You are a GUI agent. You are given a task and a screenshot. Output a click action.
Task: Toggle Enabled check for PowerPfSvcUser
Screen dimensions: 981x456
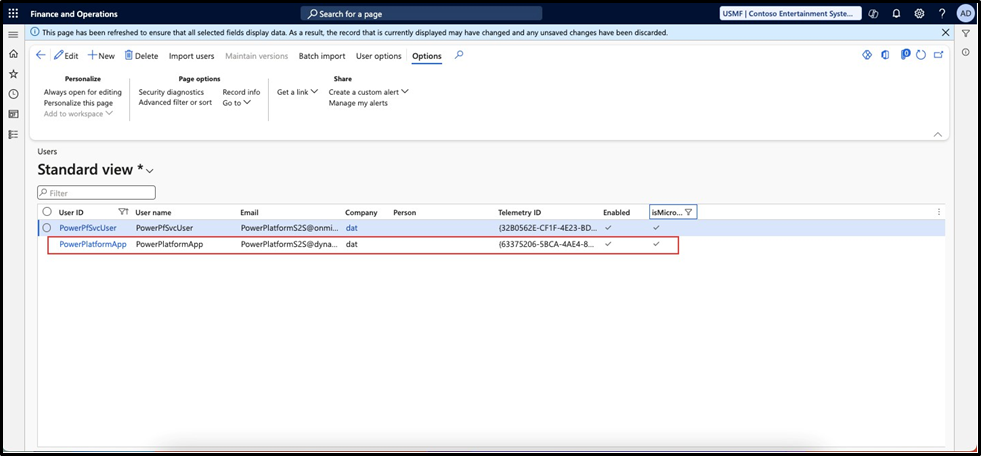coord(608,228)
